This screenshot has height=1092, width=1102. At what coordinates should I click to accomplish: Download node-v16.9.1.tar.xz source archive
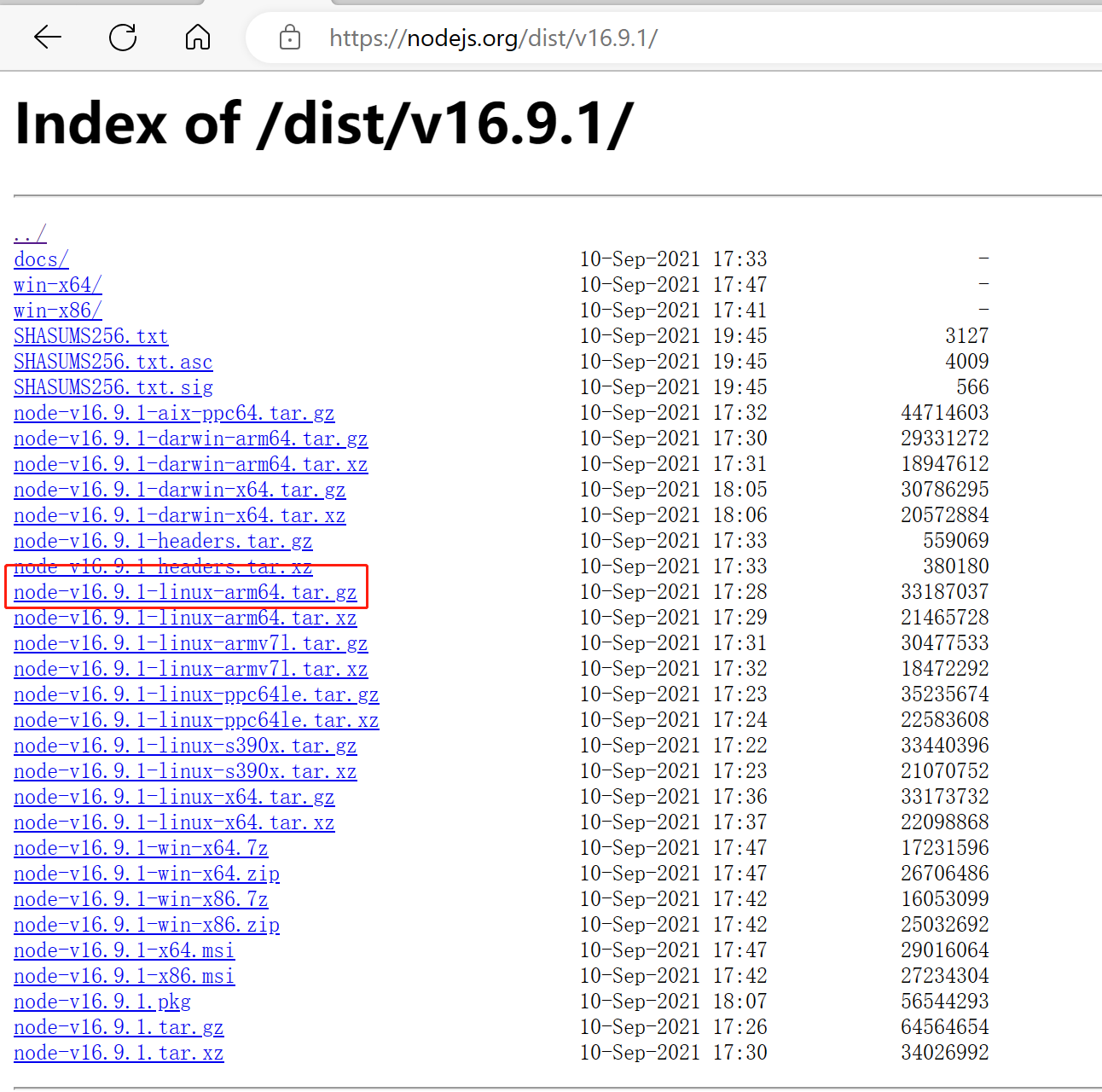click(119, 1053)
